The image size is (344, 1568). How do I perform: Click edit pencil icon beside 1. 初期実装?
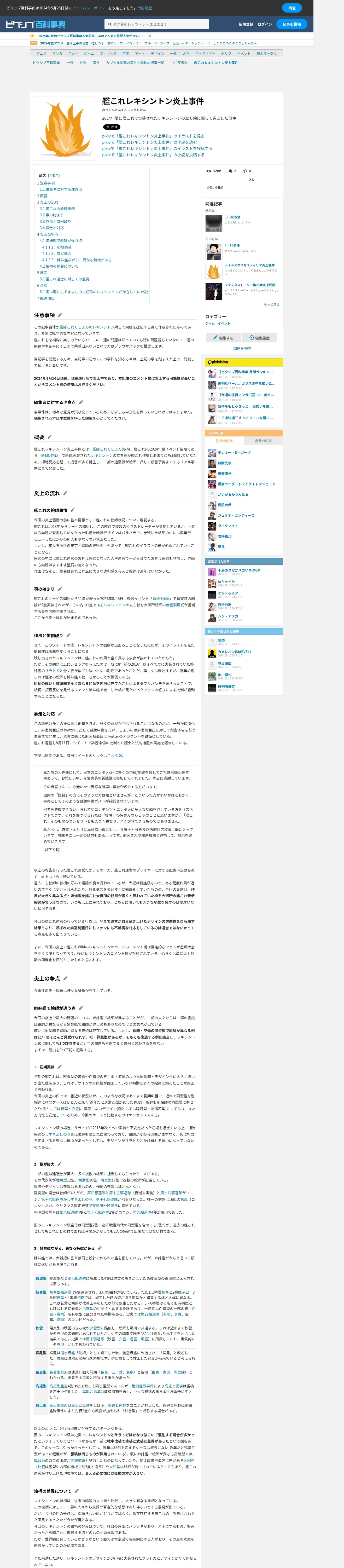click(x=60, y=1067)
